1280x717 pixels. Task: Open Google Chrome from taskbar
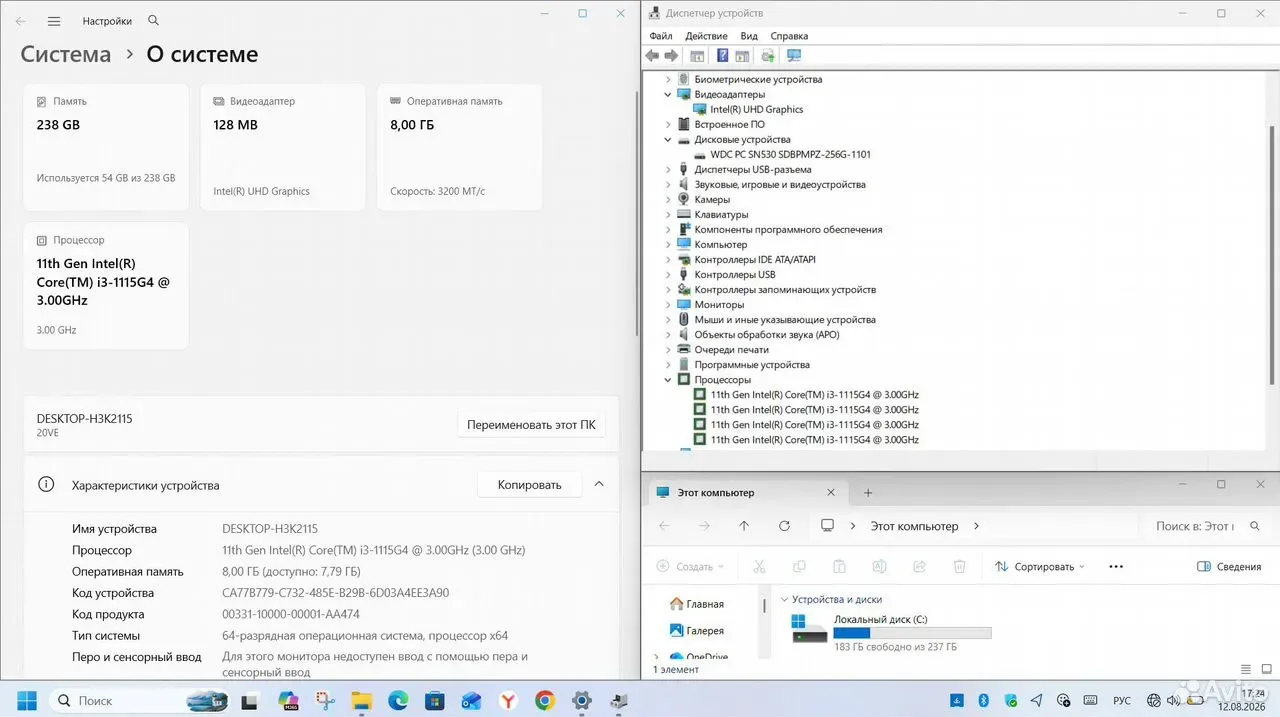pos(544,701)
